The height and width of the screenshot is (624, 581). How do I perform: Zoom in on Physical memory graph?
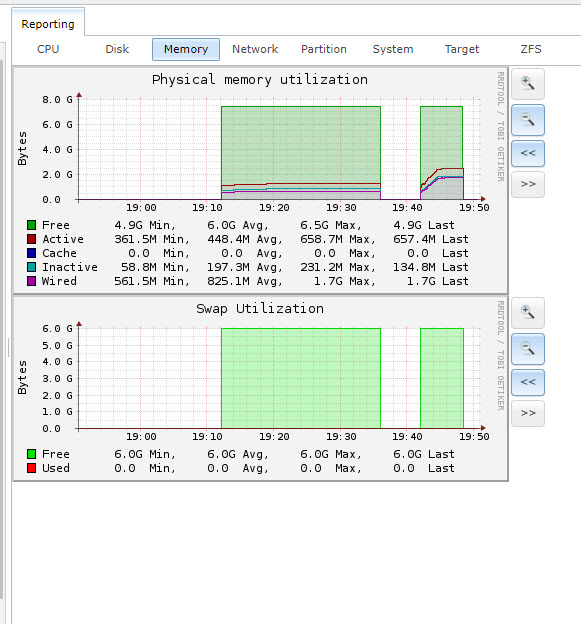[528, 84]
